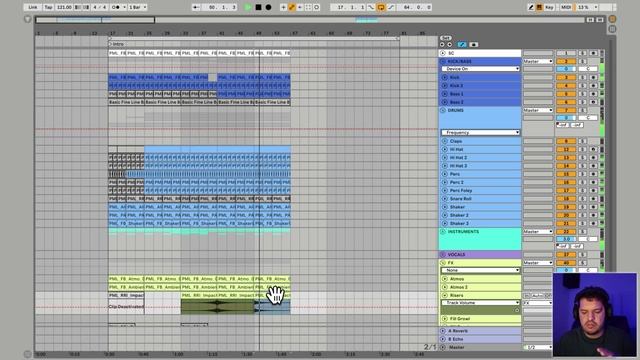
Task: Unfold the A Reverb return track
Action: point(443,331)
